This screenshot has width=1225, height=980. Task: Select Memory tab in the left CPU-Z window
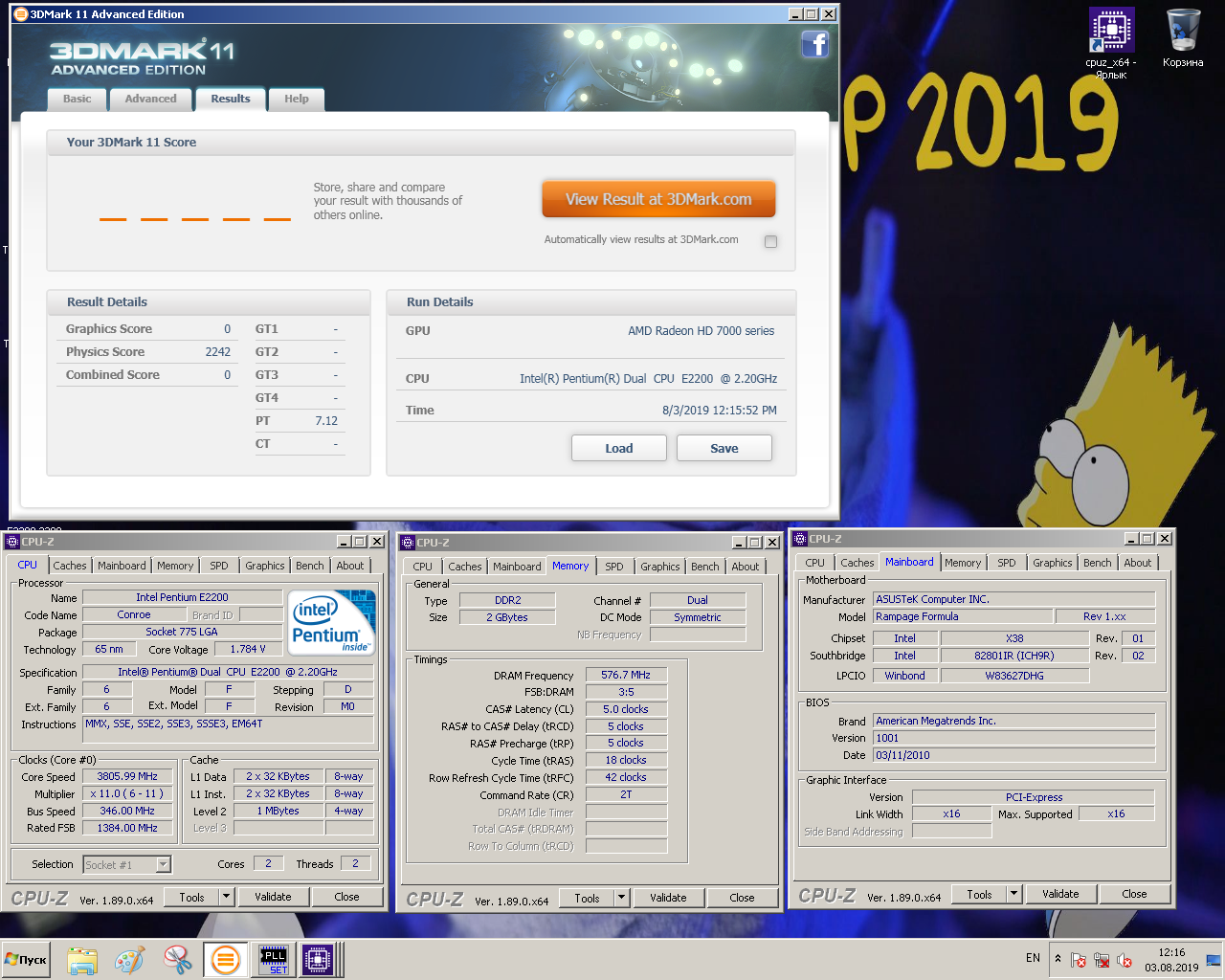click(x=175, y=566)
